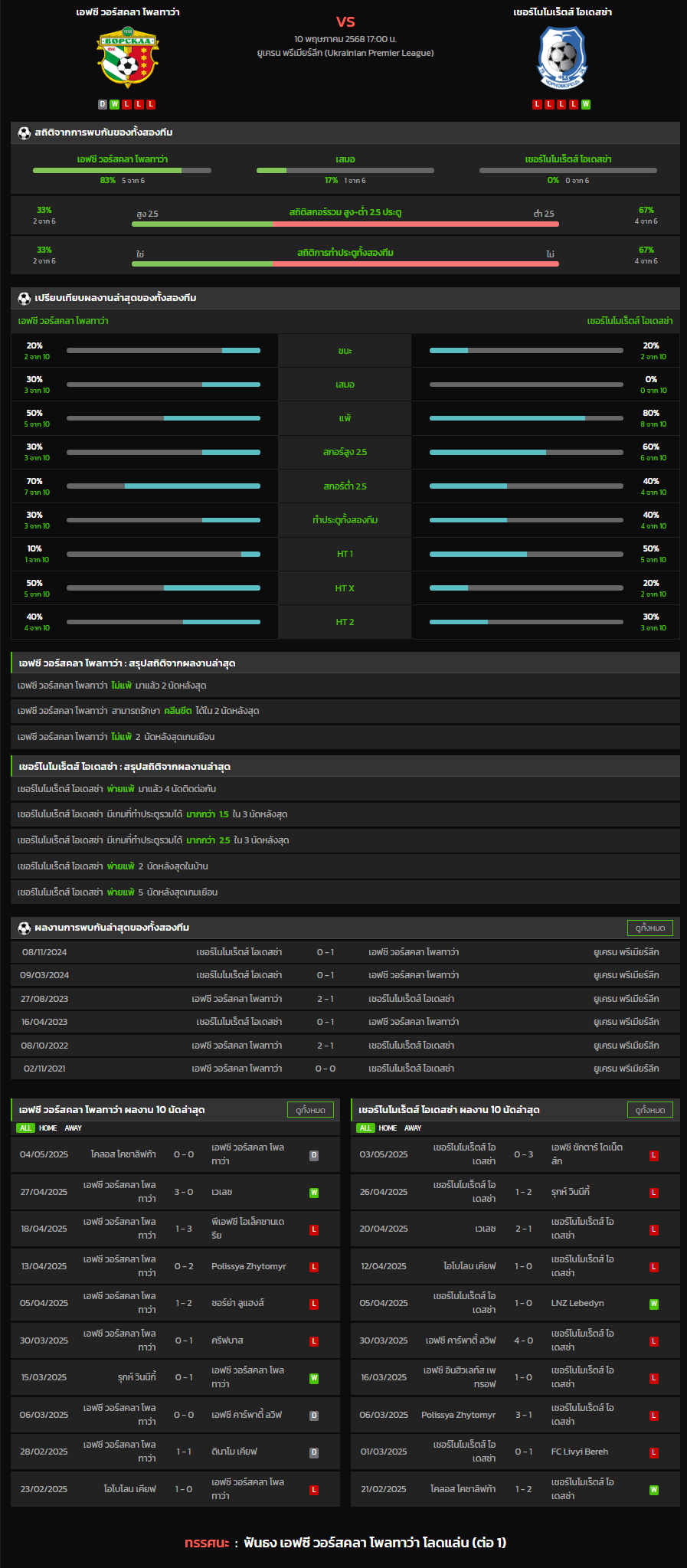Open the Ukrainian Premier League link under match date
This screenshot has width=687, height=1568.
click(345, 53)
